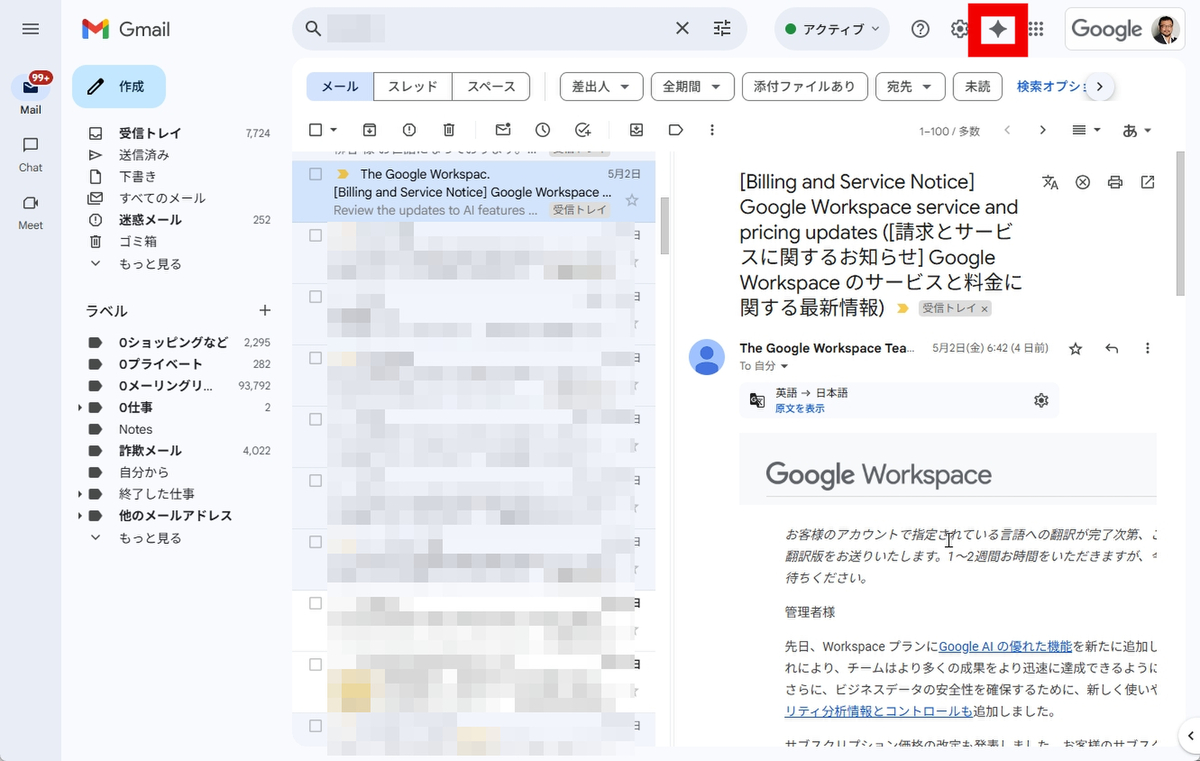Toggle star on the Google Workspace list row
Screen dimensions: 1200x761
(631, 200)
